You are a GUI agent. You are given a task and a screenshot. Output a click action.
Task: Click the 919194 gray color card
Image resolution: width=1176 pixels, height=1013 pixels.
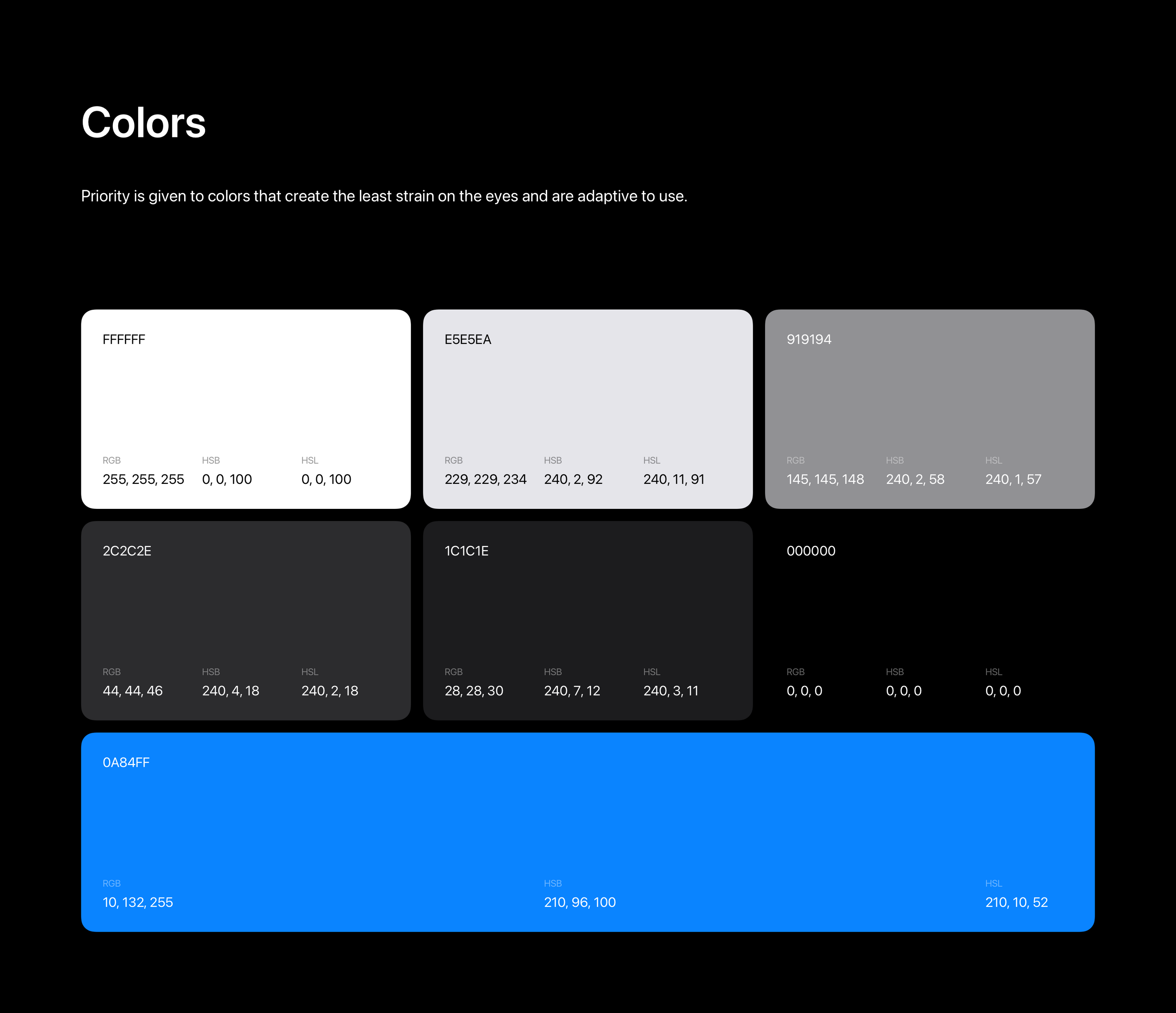pos(929,397)
